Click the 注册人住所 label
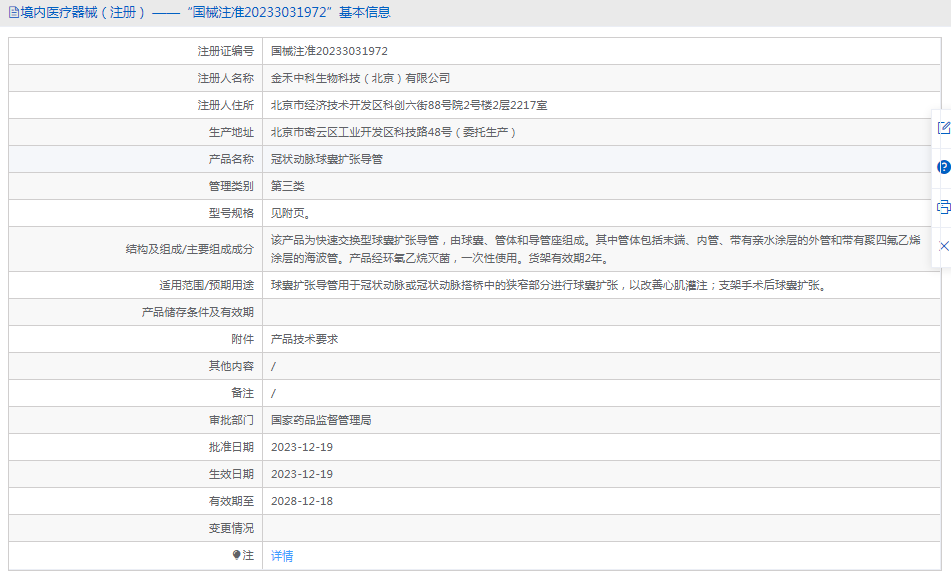951x574 pixels. pyautogui.click(x=226, y=105)
